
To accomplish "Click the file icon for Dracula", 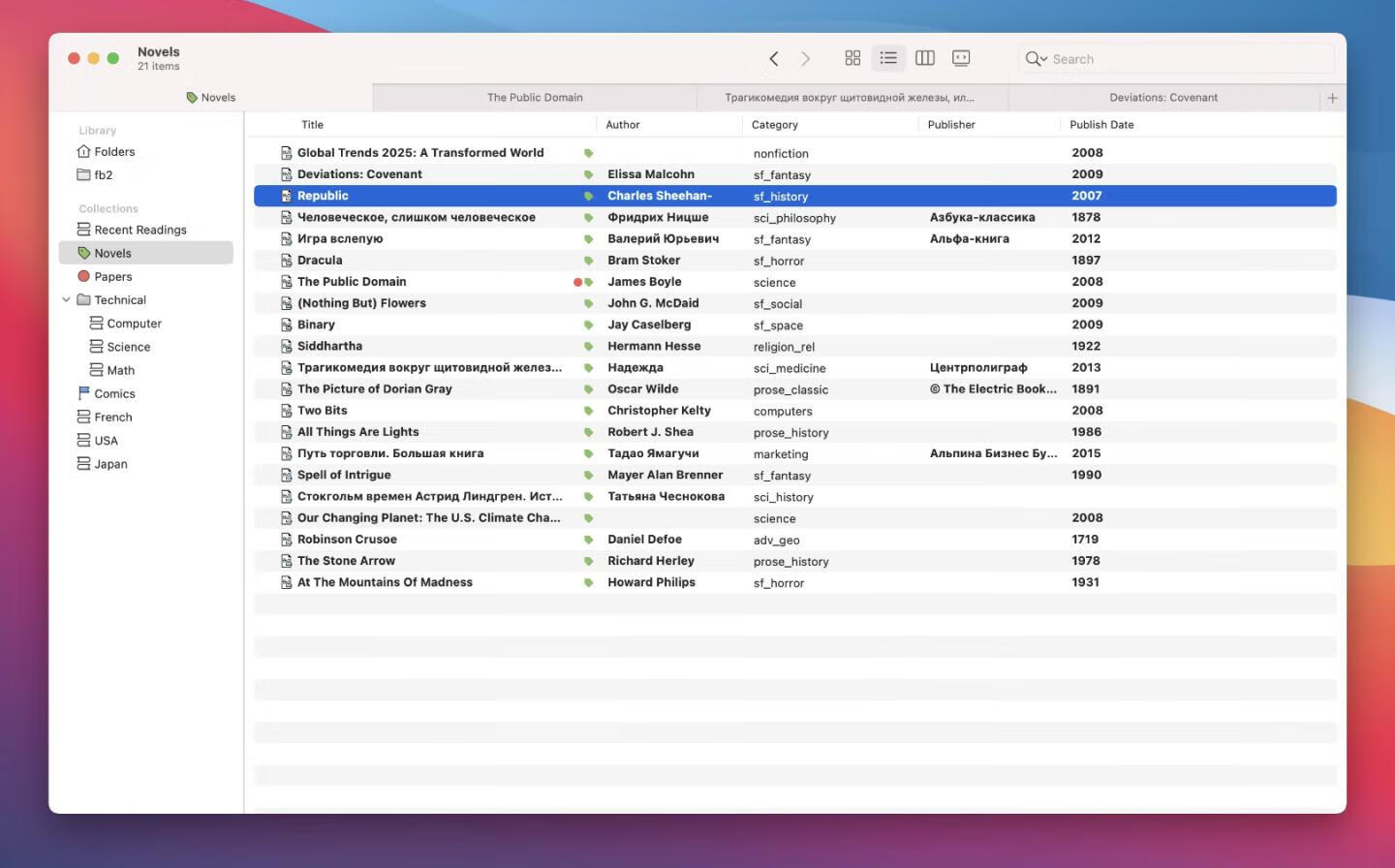I will [287, 261].
